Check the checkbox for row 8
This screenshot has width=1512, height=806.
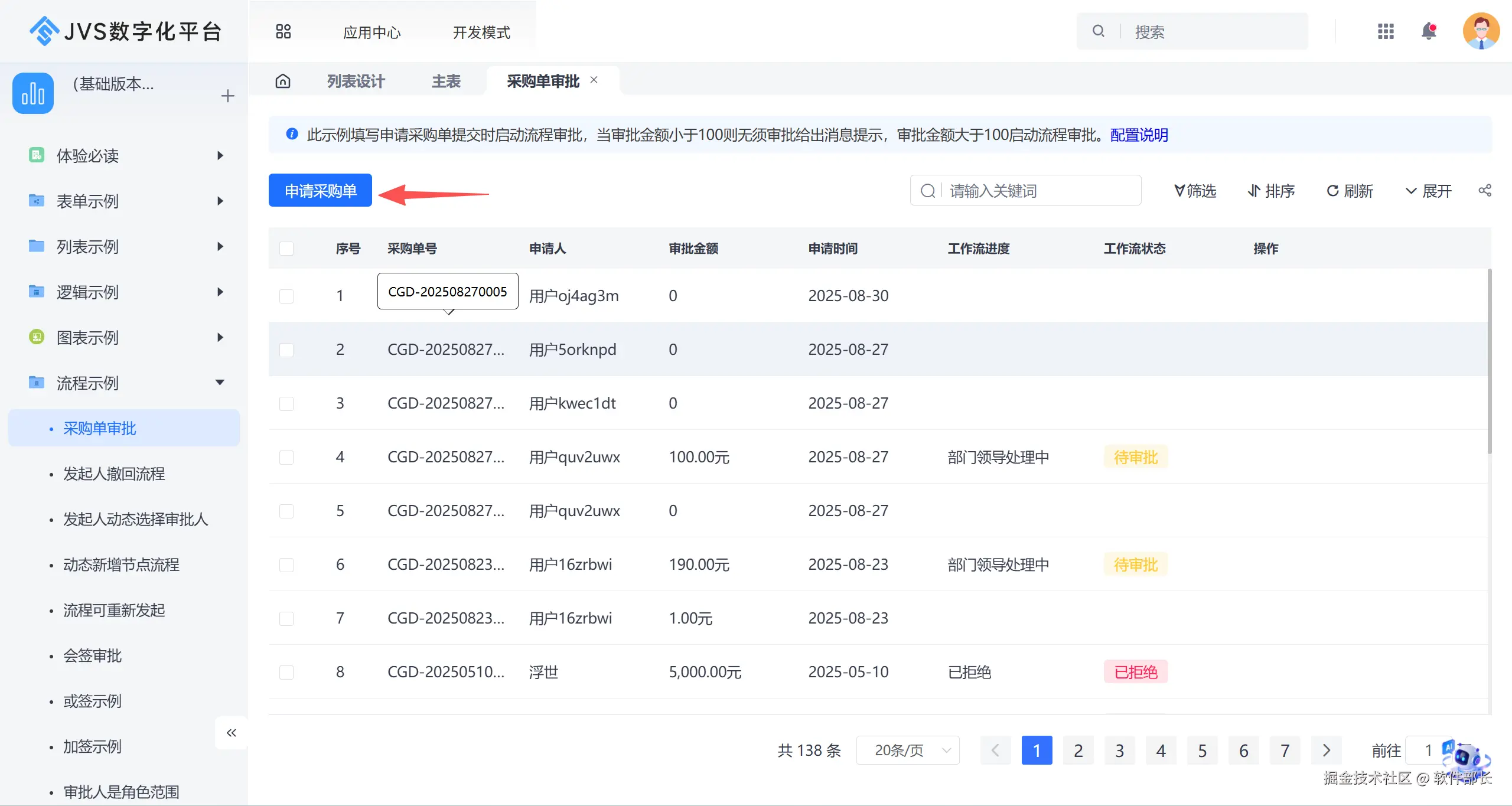286,672
